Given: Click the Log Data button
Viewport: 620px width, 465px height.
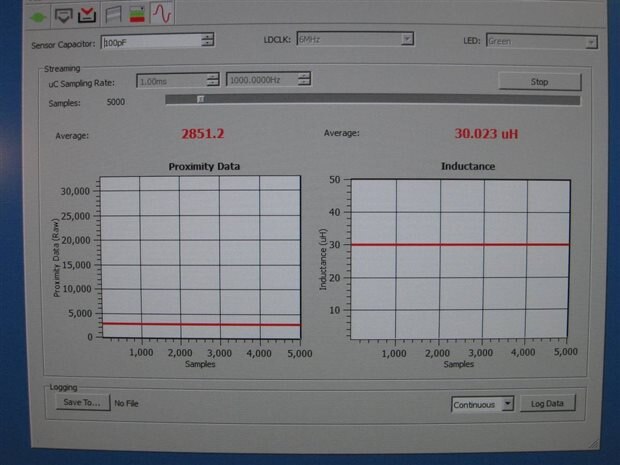Looking at the screenshot, I should (x=547, y=404).
